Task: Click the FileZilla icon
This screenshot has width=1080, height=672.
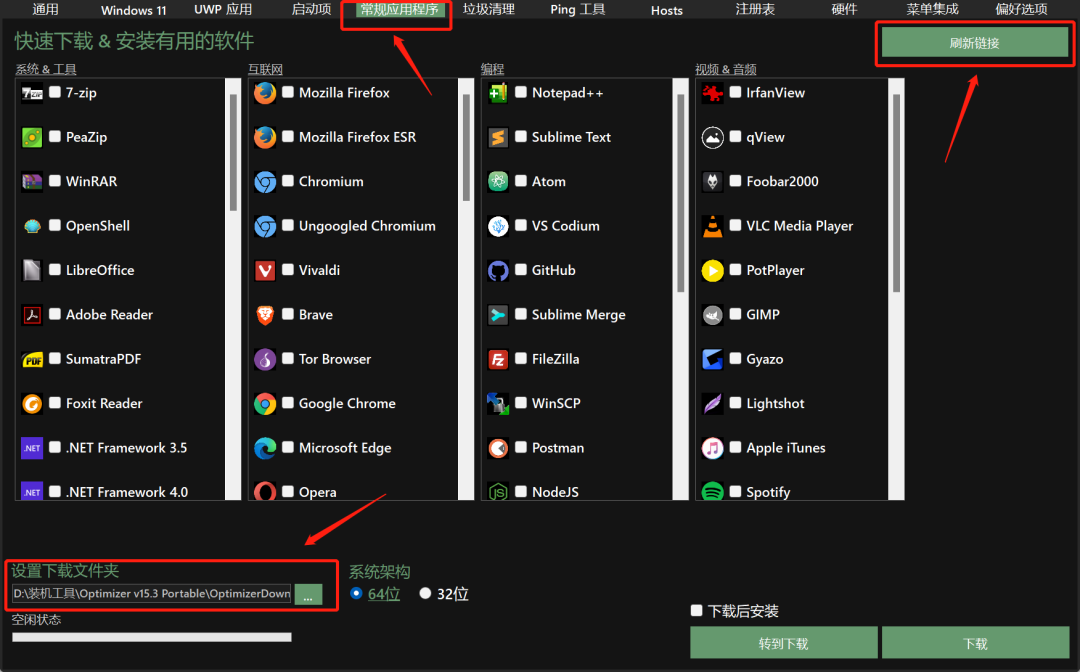Action: pyautogui.click(x=497, y=359)
